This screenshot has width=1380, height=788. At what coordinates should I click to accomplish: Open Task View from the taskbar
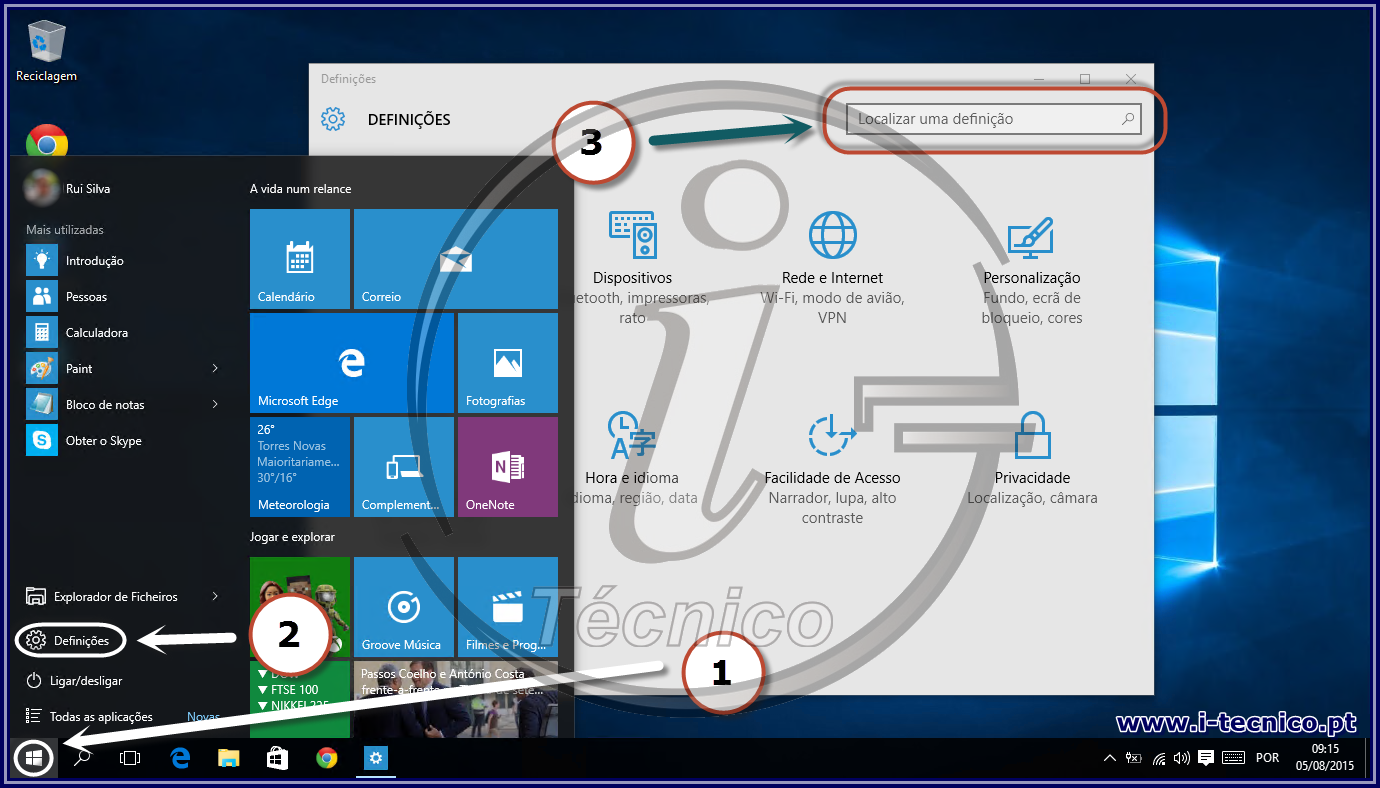tap(130, 758)
